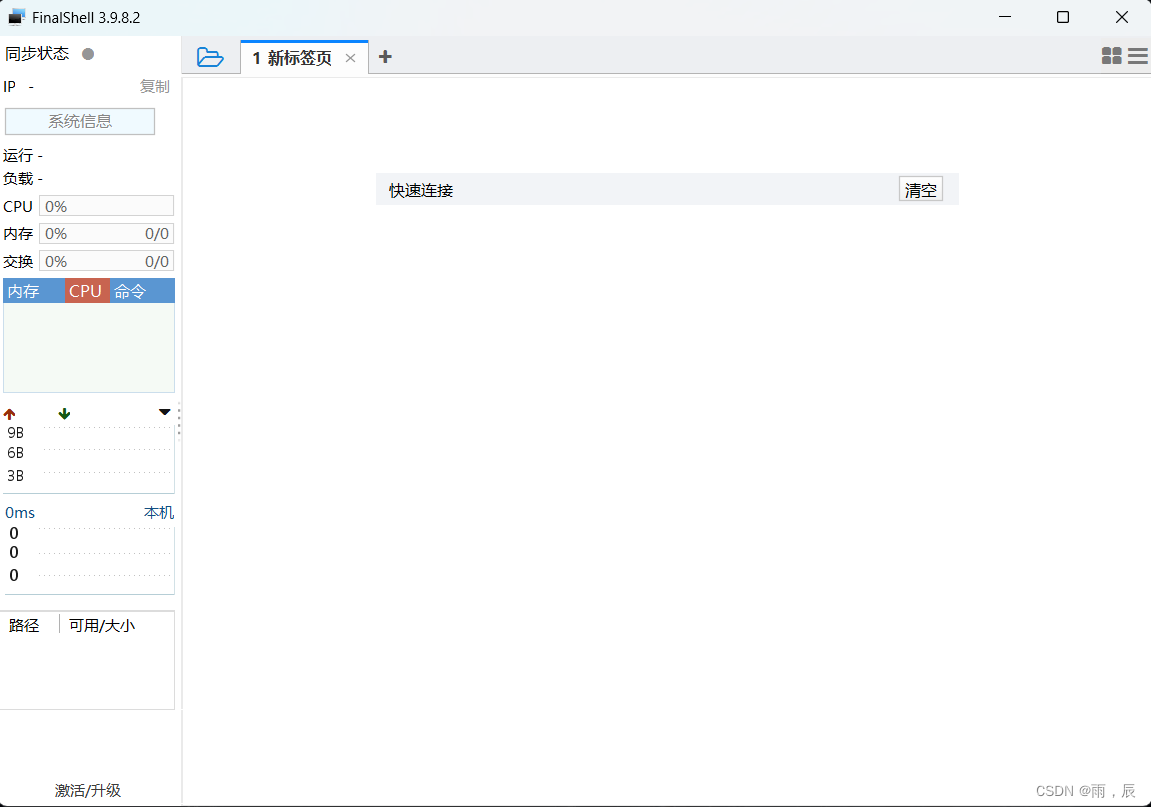Open the list view menu icon
Image resolution: width=1151 pixels, height=807 pixels.
click(1137, 56)
